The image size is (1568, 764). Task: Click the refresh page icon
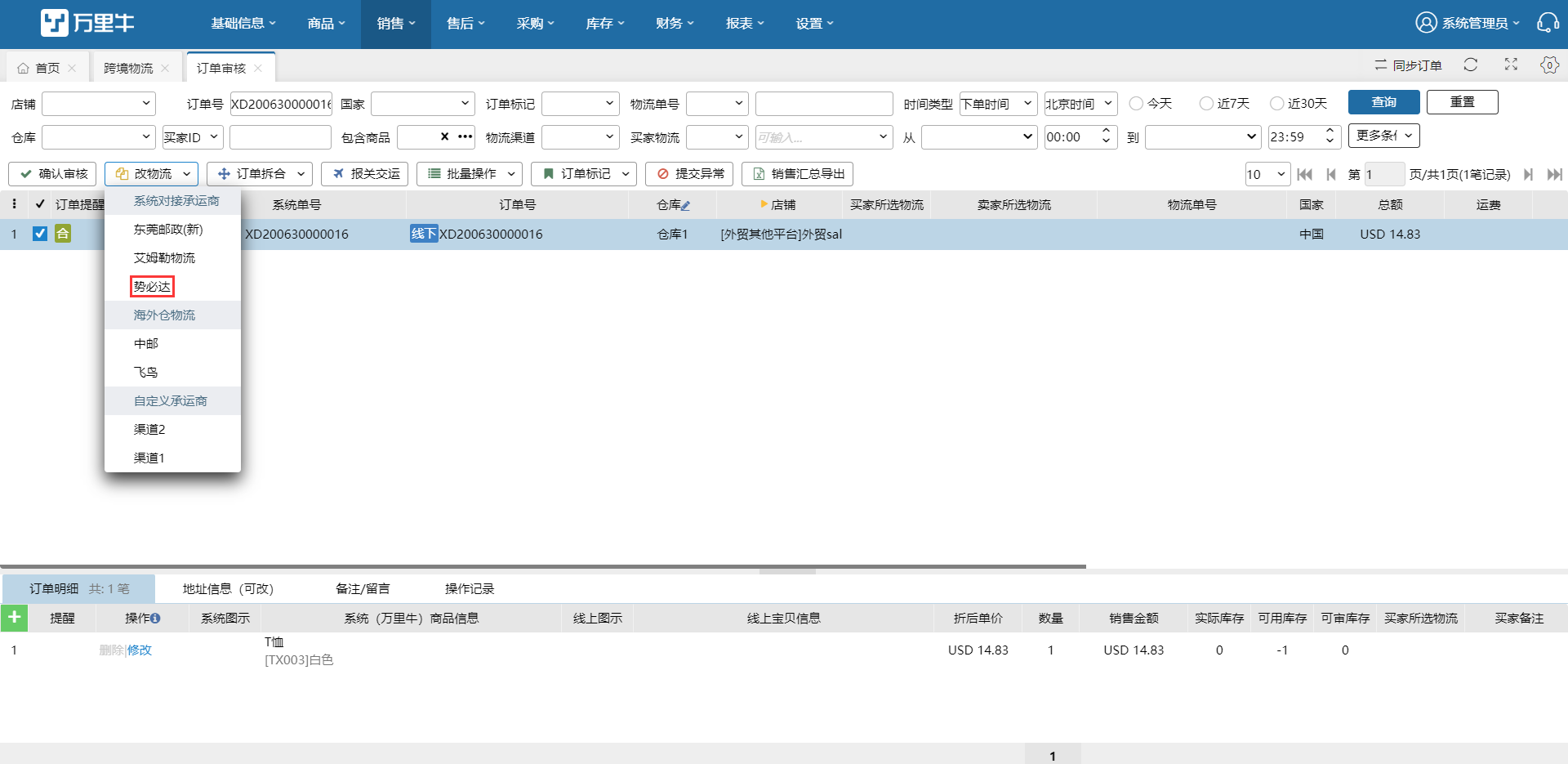coord(1471,65)
